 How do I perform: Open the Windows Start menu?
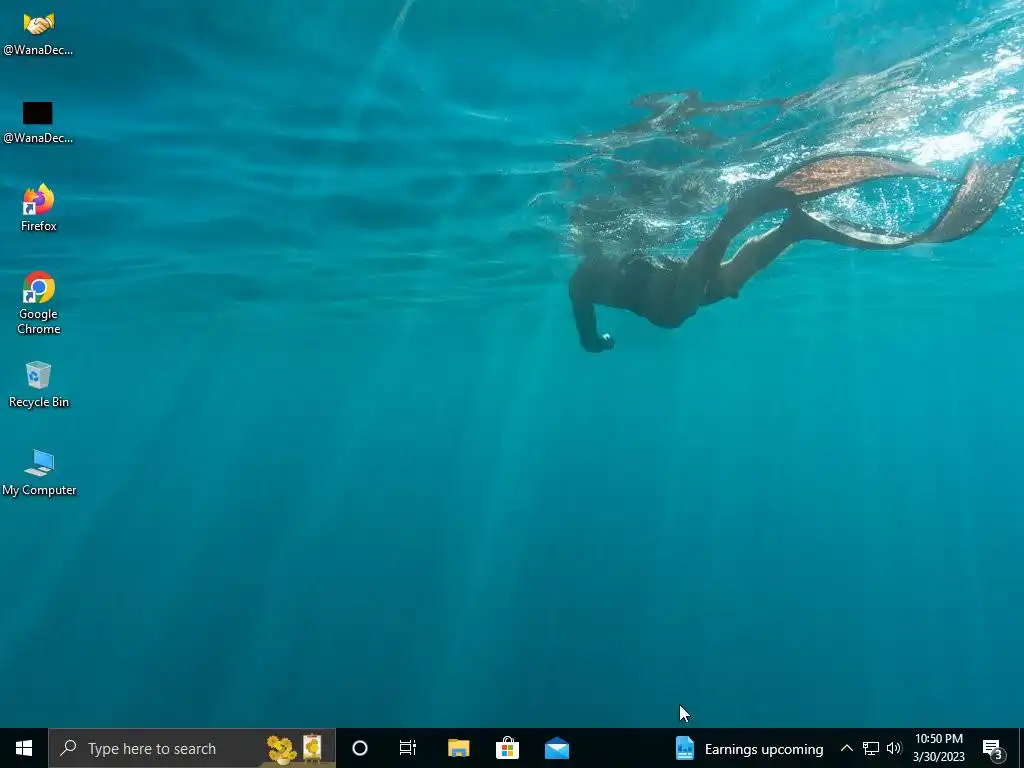click(x=24, y=748)
